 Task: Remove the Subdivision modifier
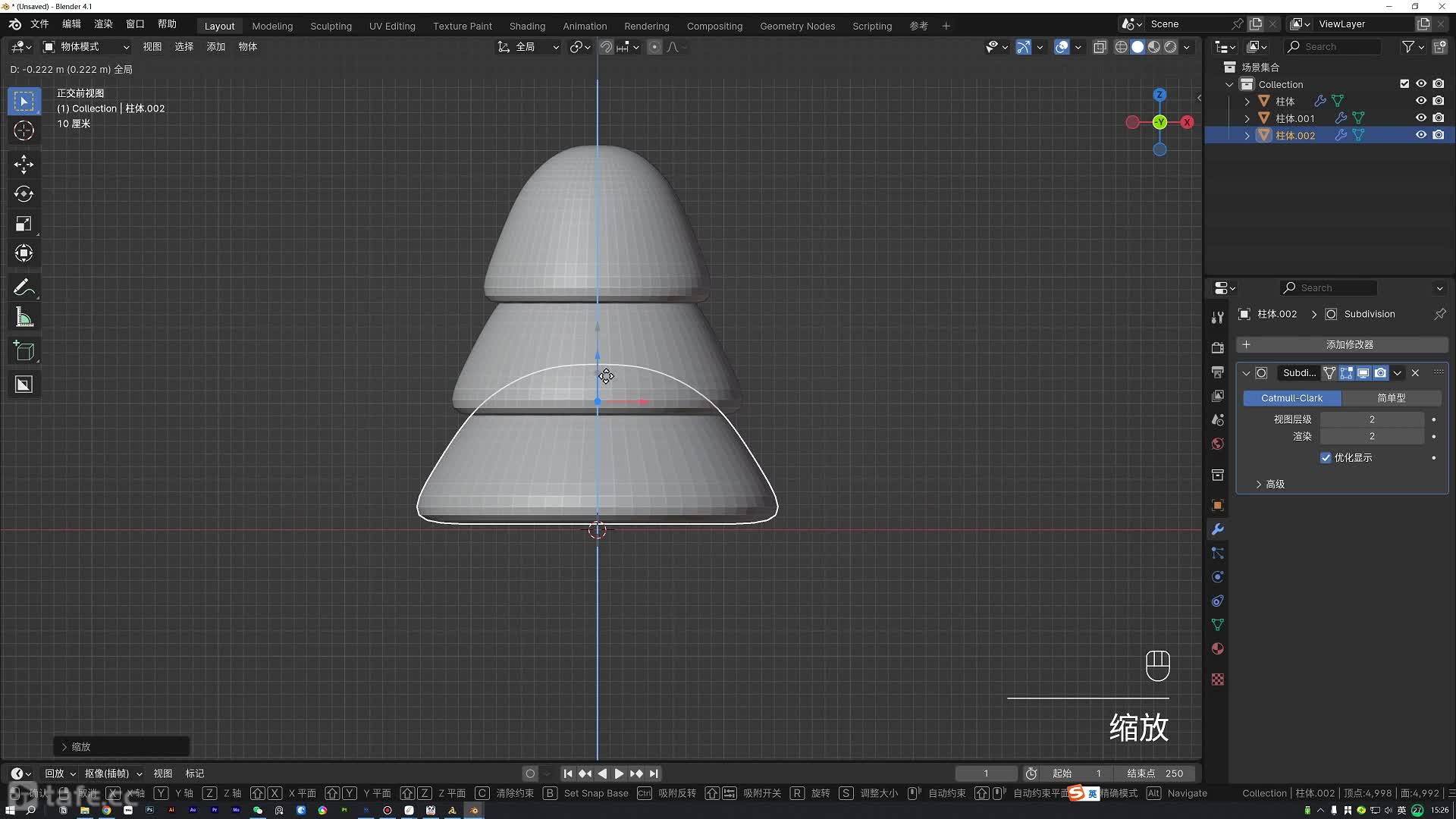[1415, 373]
